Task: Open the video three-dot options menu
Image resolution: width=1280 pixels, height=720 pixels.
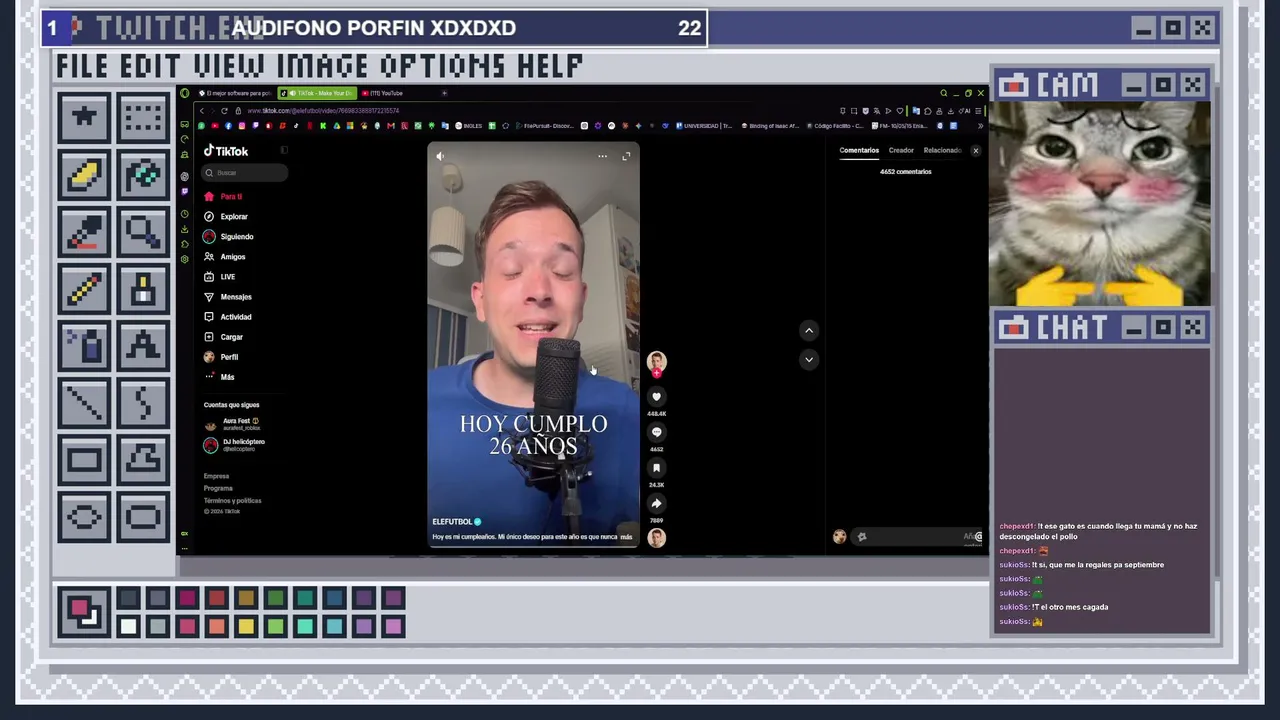Action: [x=602, y=156]
